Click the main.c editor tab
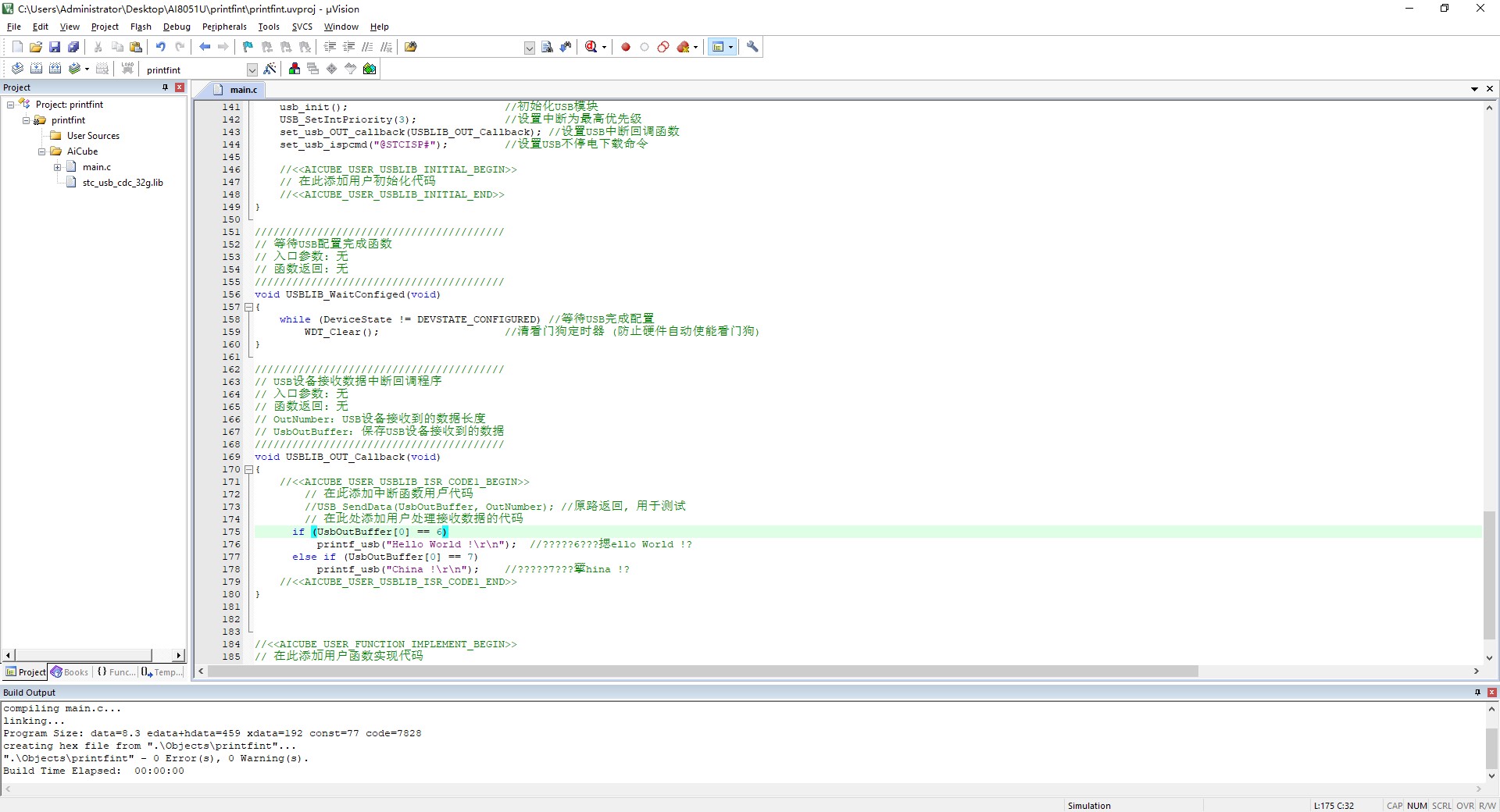 click(242, 90)
